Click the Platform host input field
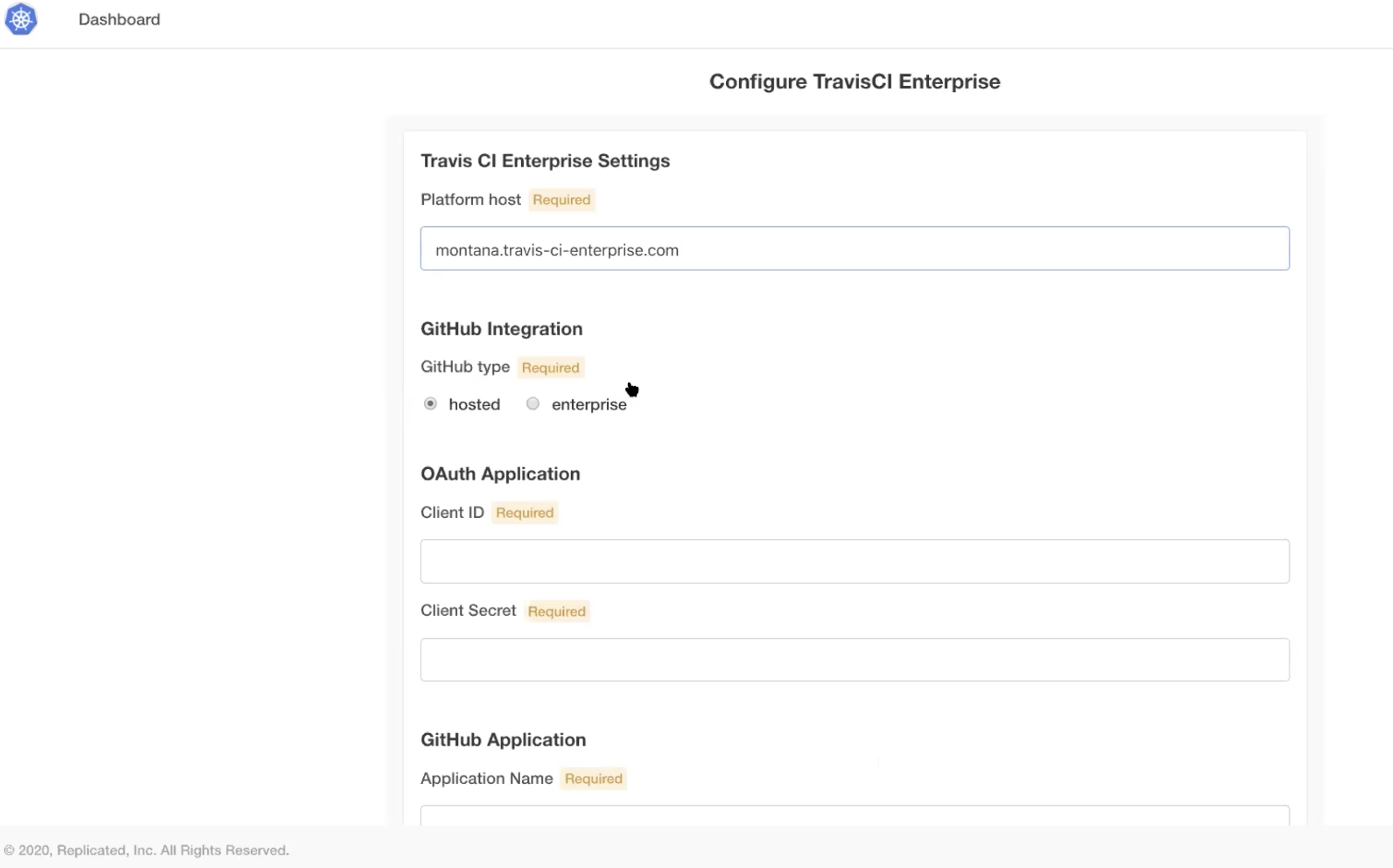Screen dimensions: 1393x868 point(854,249)
